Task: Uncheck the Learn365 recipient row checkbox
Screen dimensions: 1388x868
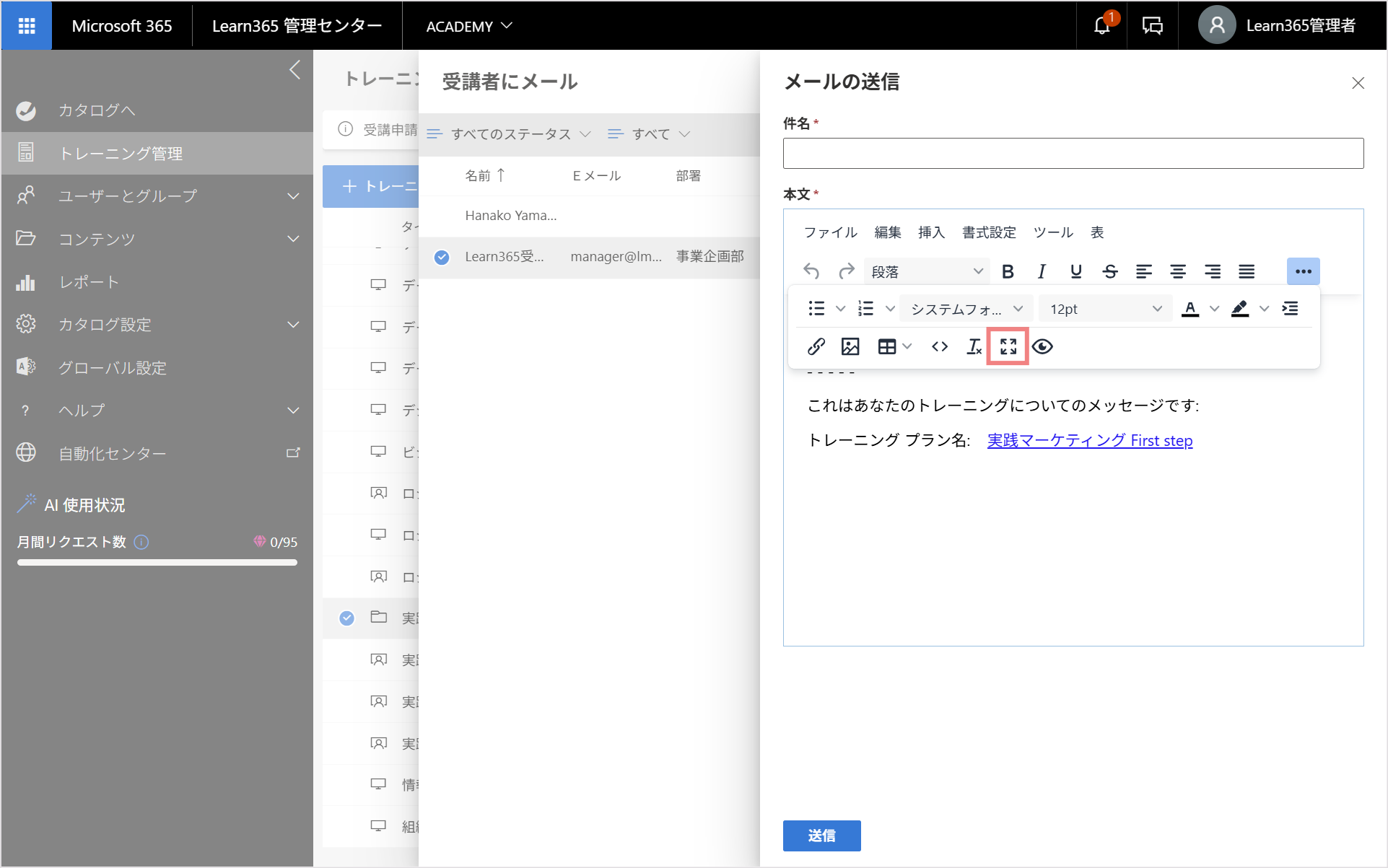Action: 442,257
